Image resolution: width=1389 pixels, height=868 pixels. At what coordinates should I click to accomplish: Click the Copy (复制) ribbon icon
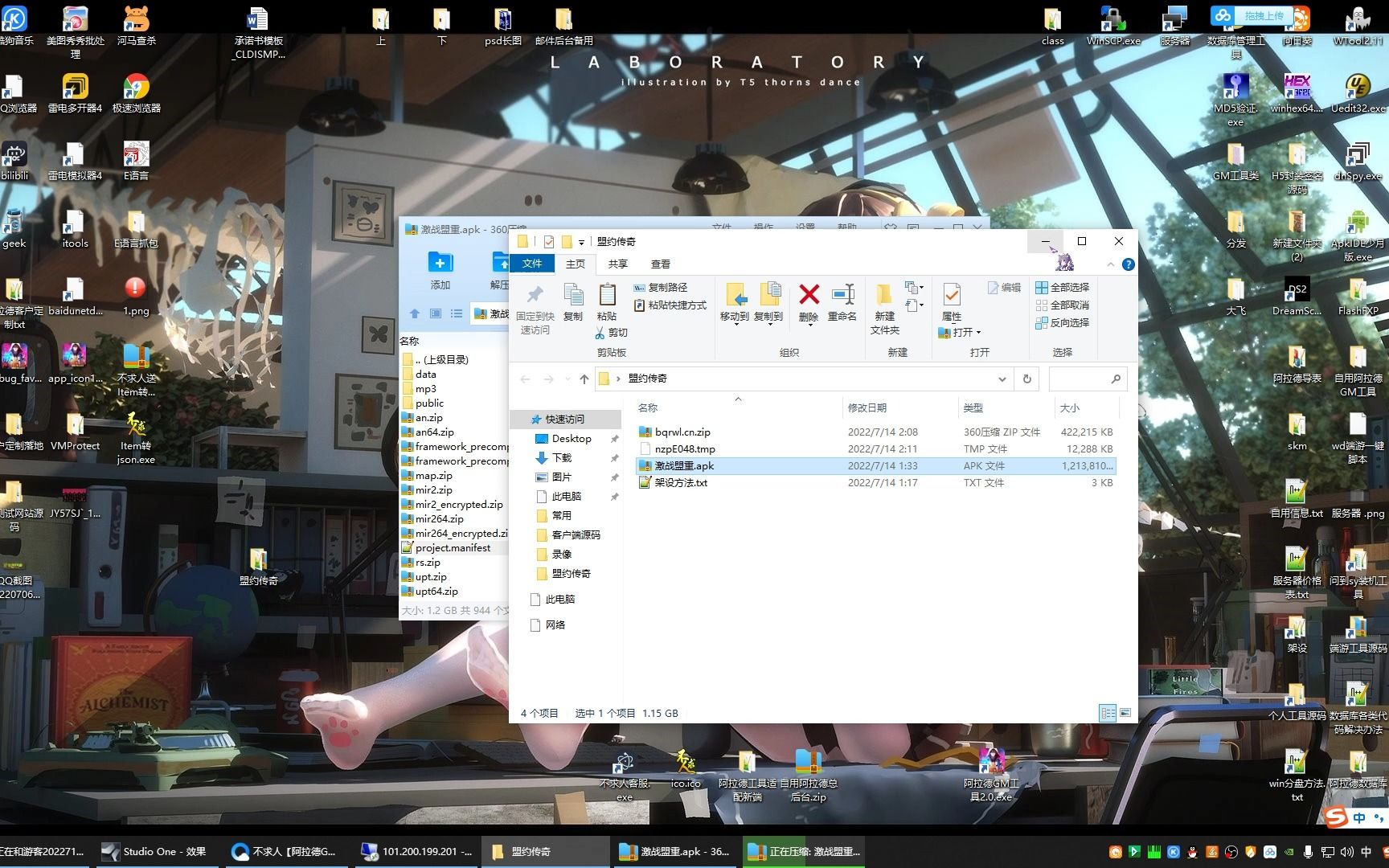573,302
